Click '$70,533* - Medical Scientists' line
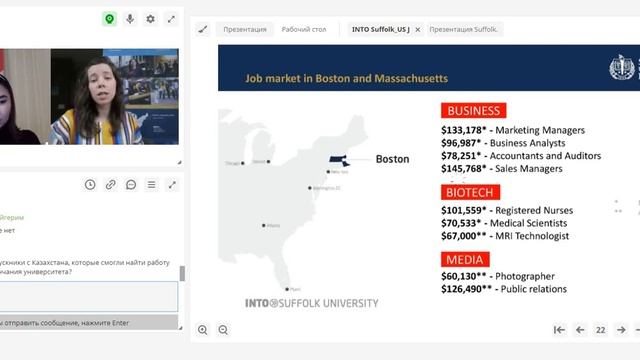640x360 pixels. click(x=504, y=223)
